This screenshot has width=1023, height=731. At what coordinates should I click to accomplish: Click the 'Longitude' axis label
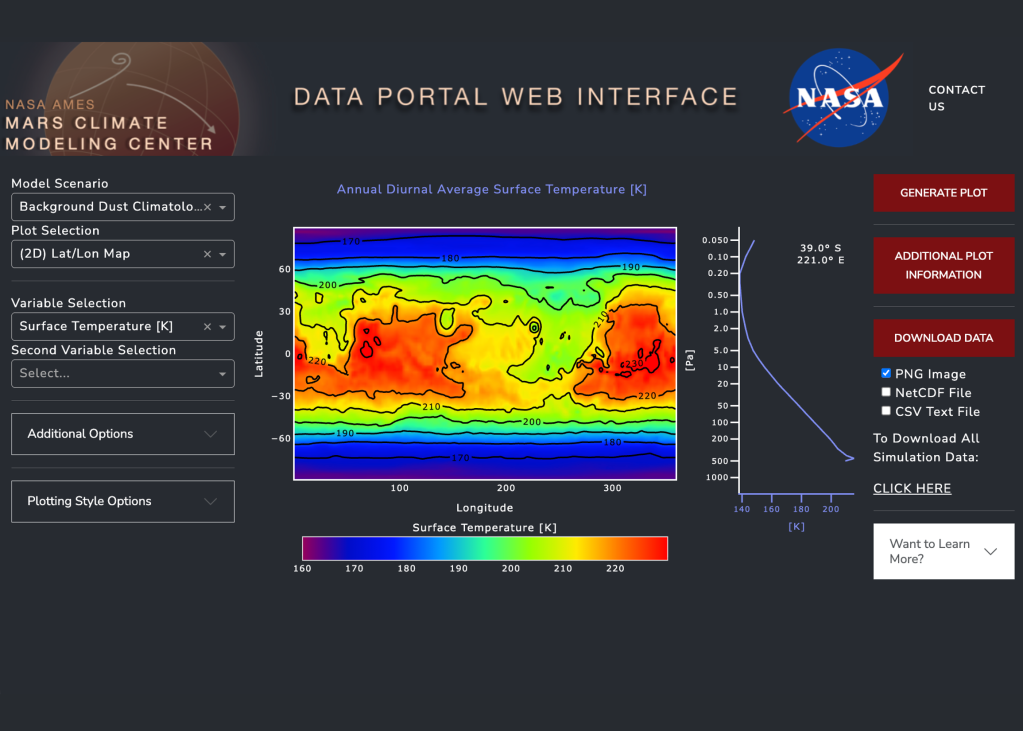pyautogui.click(x=485, y=508)
